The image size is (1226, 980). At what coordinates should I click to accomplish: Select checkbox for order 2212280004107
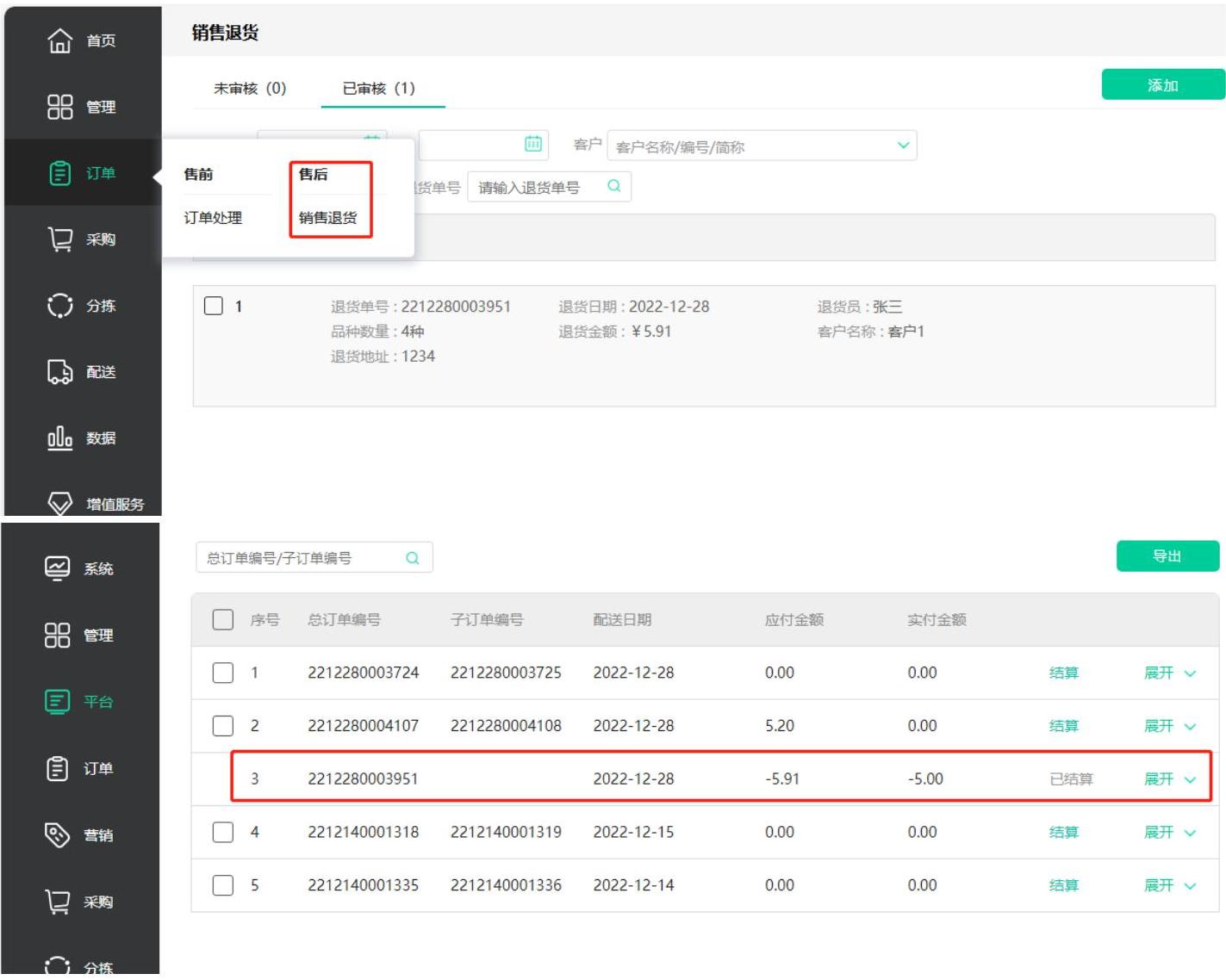click(x=223, y=725)
